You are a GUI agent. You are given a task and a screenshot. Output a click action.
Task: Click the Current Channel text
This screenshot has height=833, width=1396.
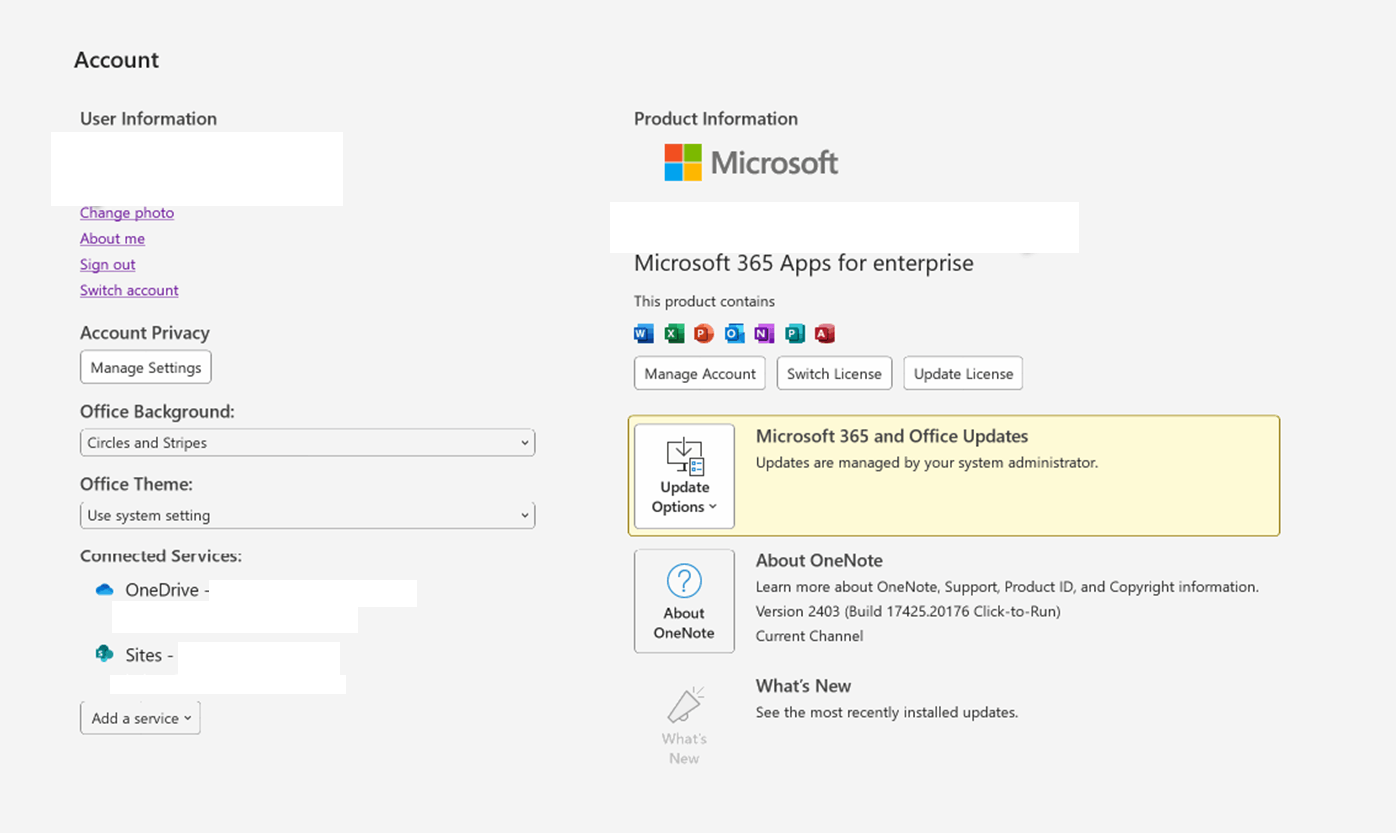click(809, 636)
